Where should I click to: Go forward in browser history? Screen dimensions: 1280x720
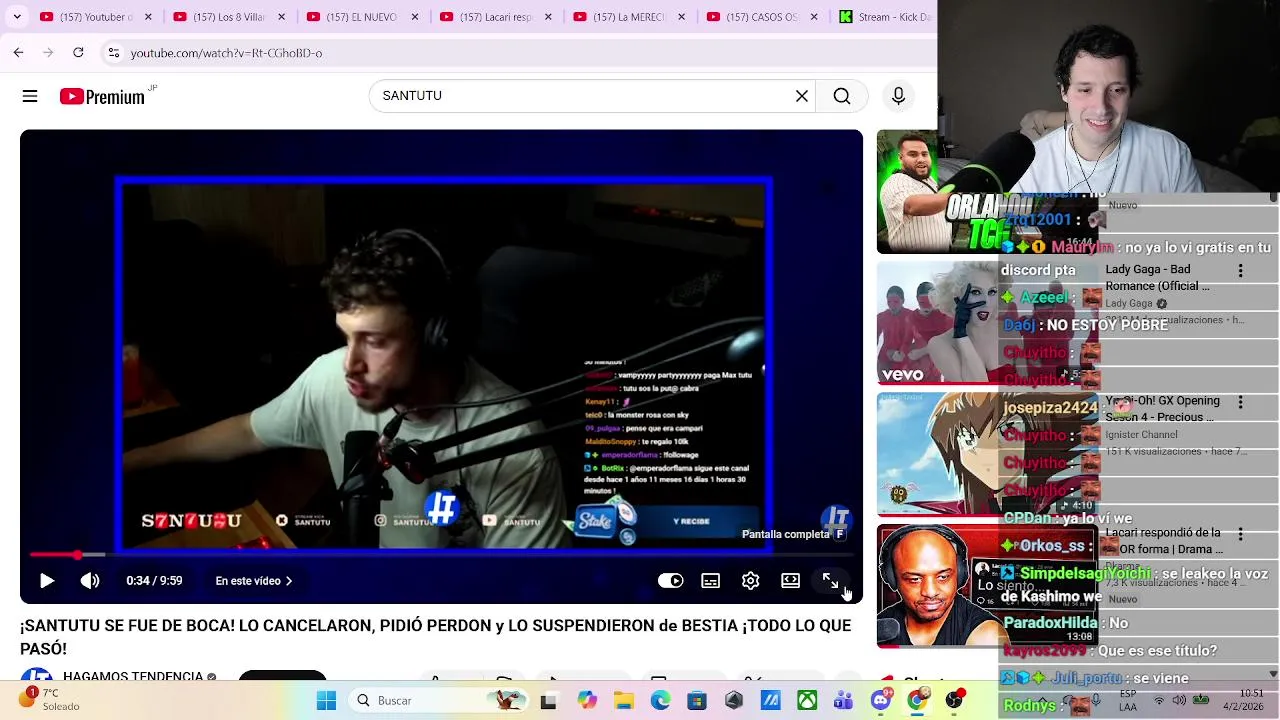(x=48, y=52)
